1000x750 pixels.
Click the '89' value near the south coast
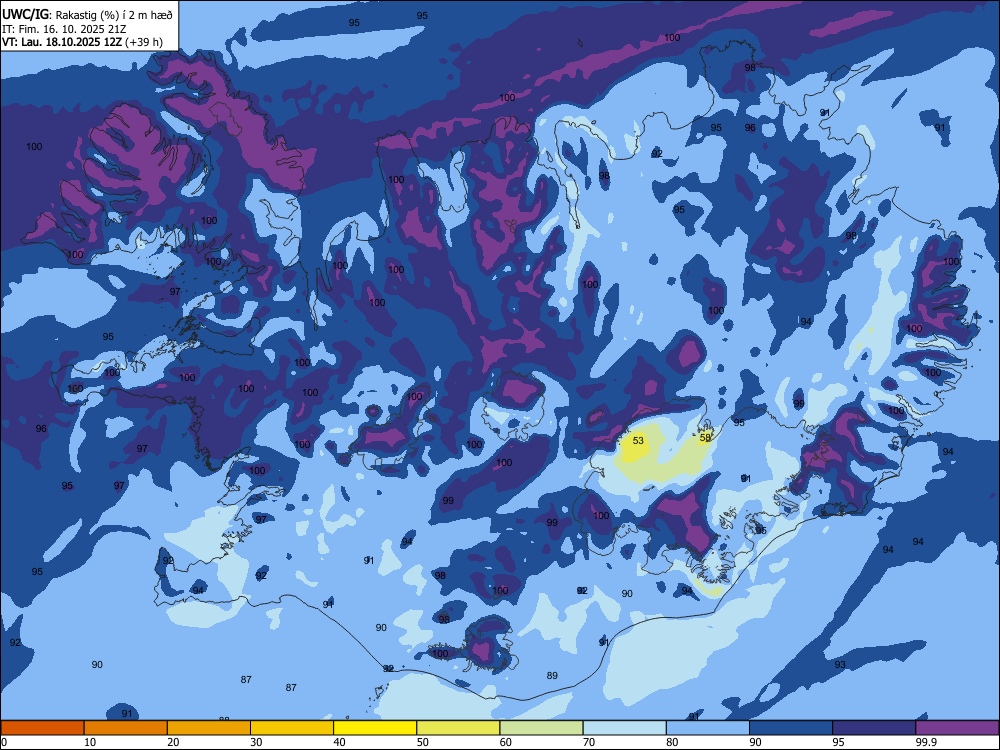[552, 675]
